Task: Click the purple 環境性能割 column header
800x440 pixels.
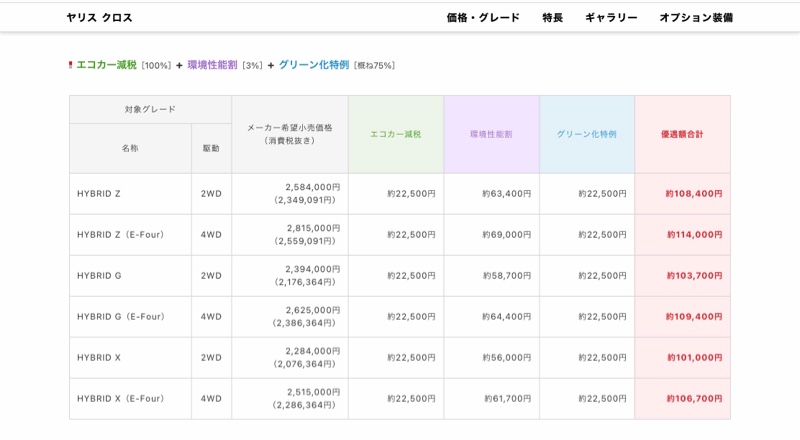Action: (491, 134)
